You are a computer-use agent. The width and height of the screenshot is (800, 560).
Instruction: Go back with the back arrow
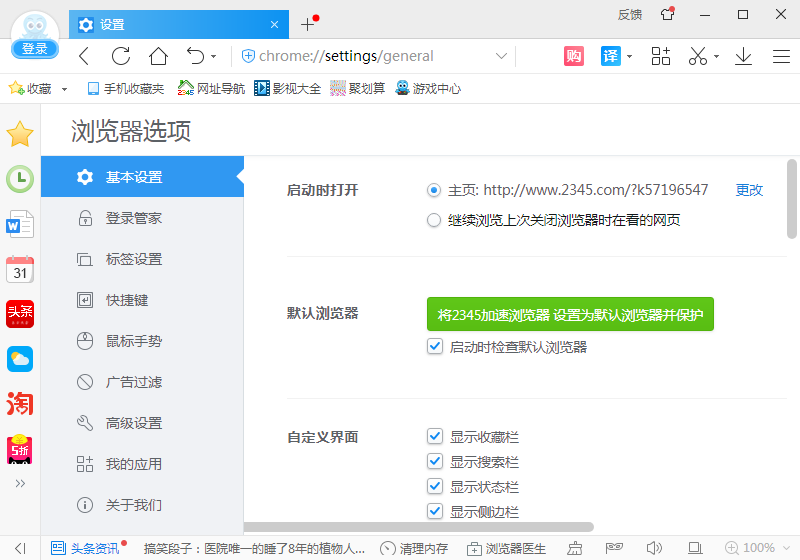(84, 56)
